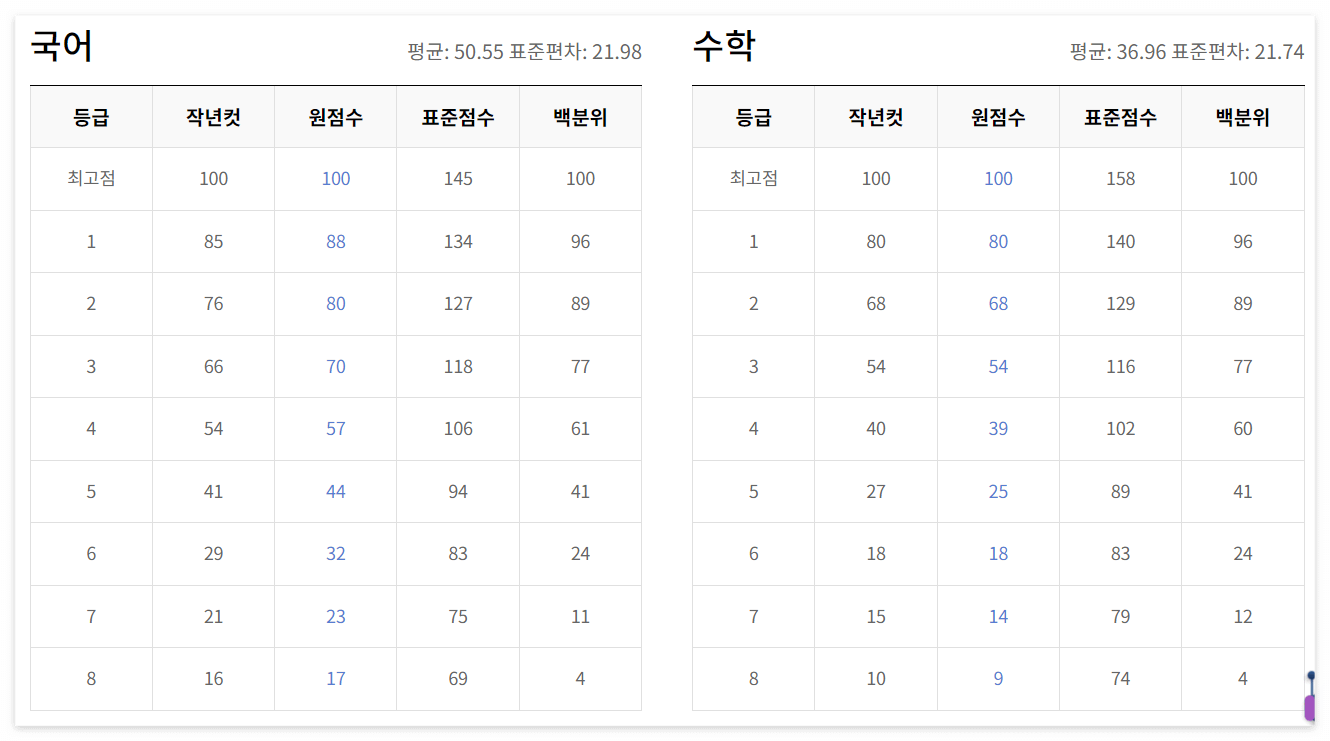Click the 작년컷 column header in 수학 table
1330x741 pixels.
[x=875, y=117]
